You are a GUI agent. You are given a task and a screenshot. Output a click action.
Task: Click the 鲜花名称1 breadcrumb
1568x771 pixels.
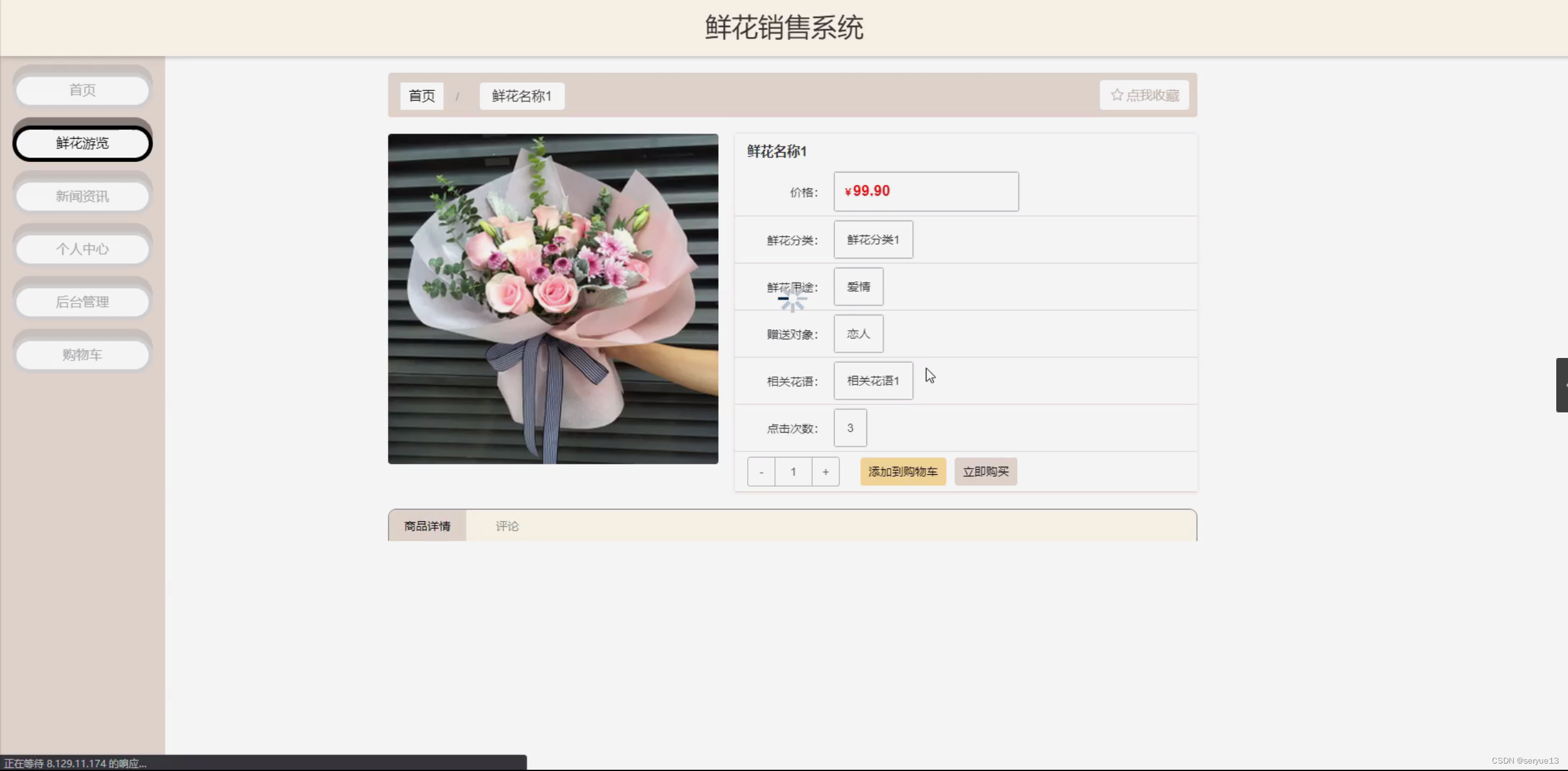tap(522, 96)
